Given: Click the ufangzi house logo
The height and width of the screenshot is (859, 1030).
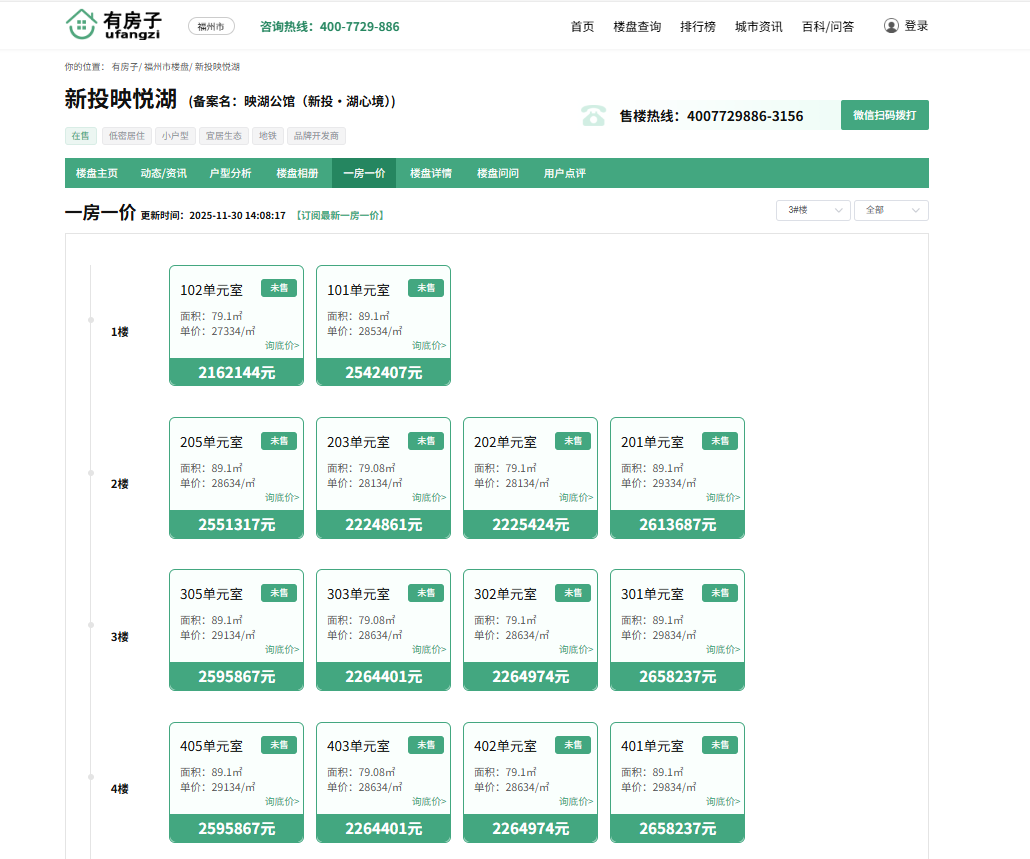Looking at the screenshot, I should 112,25.
